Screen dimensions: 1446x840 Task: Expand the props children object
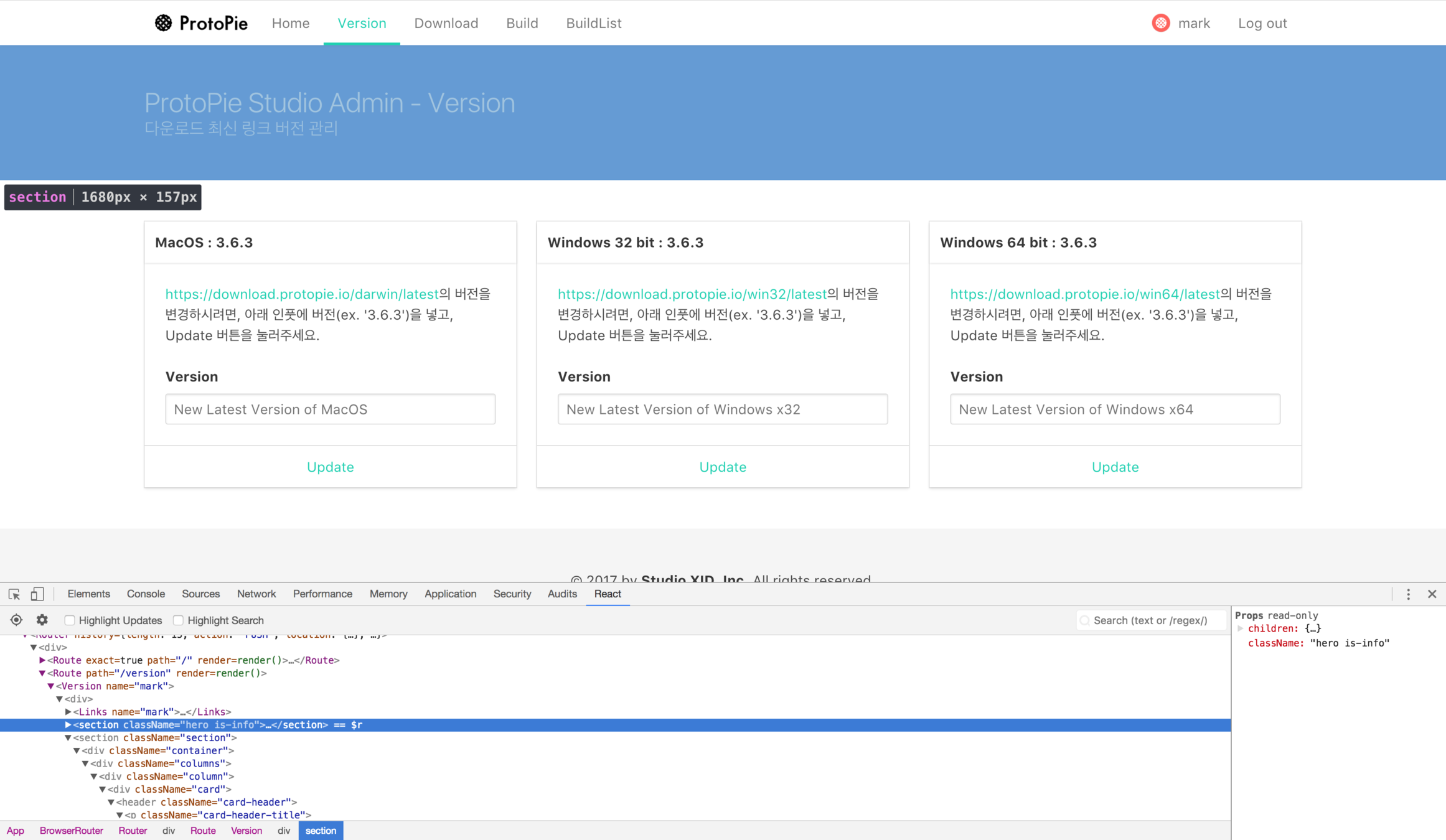point(1240,628)
